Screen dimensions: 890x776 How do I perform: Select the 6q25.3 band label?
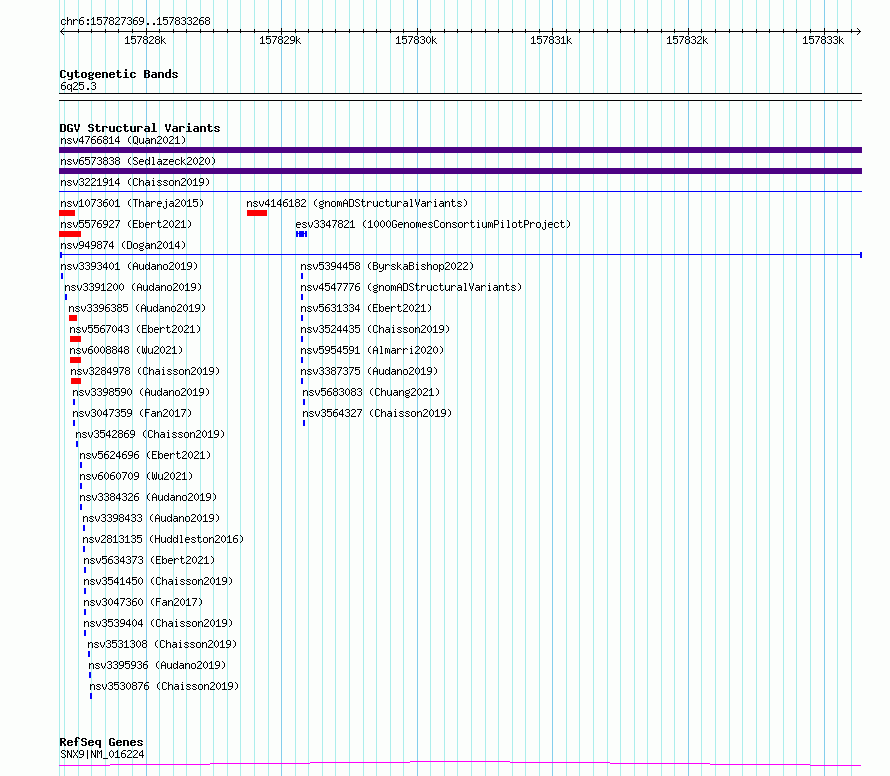click(x=78, y=86)
